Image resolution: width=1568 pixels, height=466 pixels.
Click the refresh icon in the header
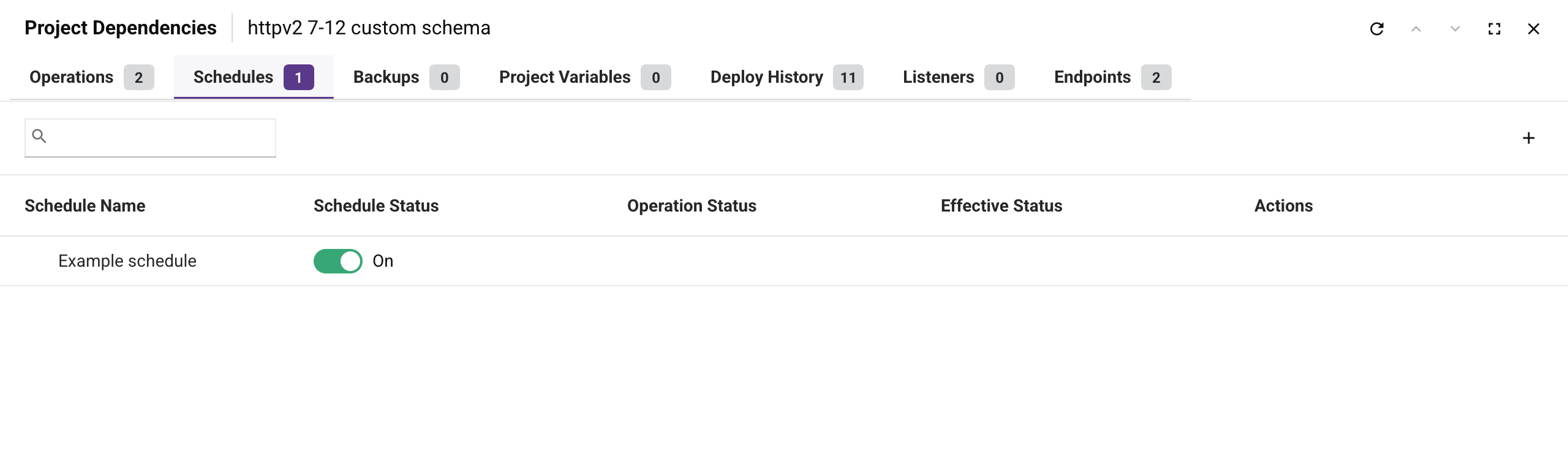pos(1377,29)
